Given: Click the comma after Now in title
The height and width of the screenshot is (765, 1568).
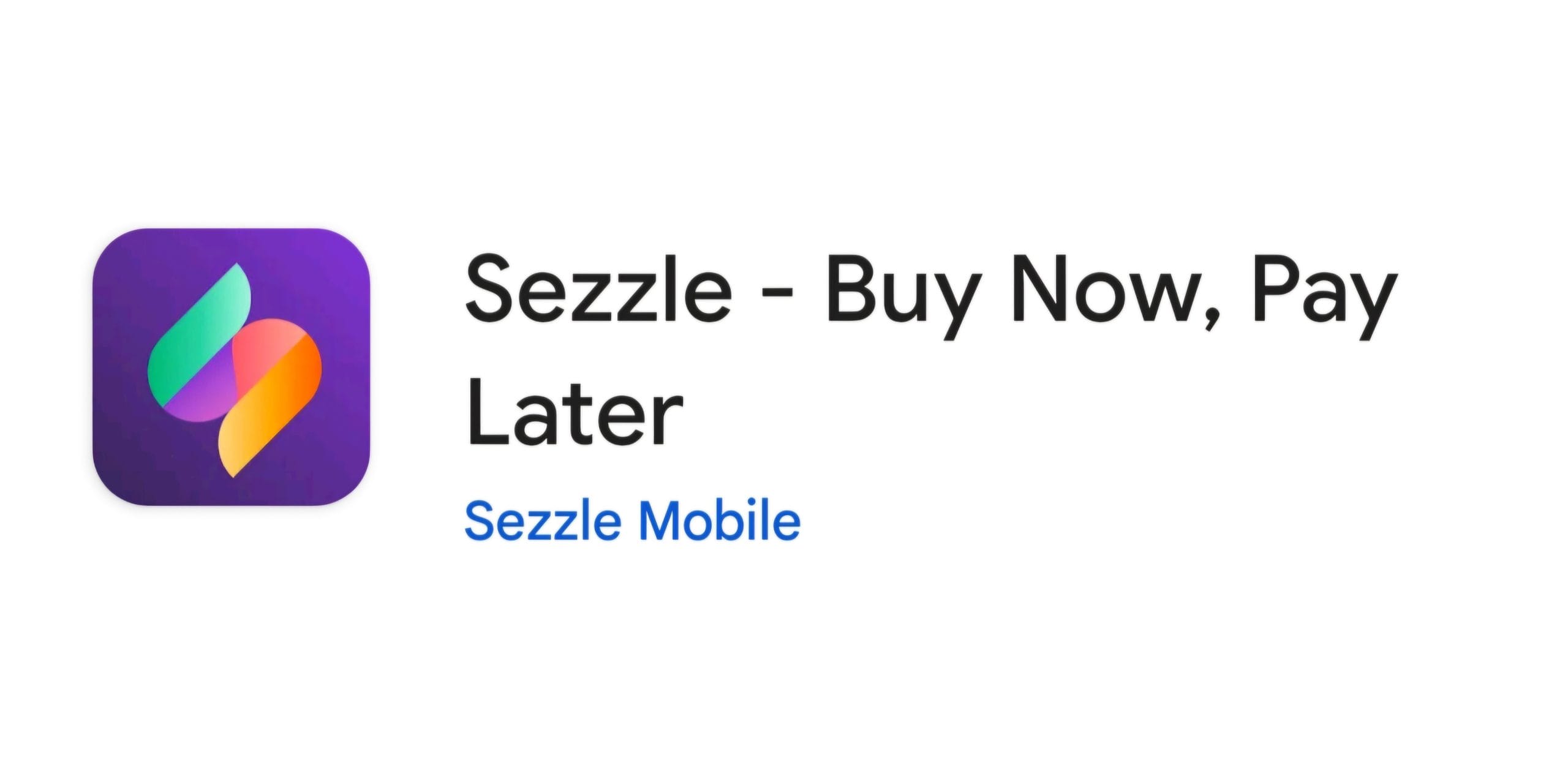Looking at the screenshot, I should tap(1213, 318).
